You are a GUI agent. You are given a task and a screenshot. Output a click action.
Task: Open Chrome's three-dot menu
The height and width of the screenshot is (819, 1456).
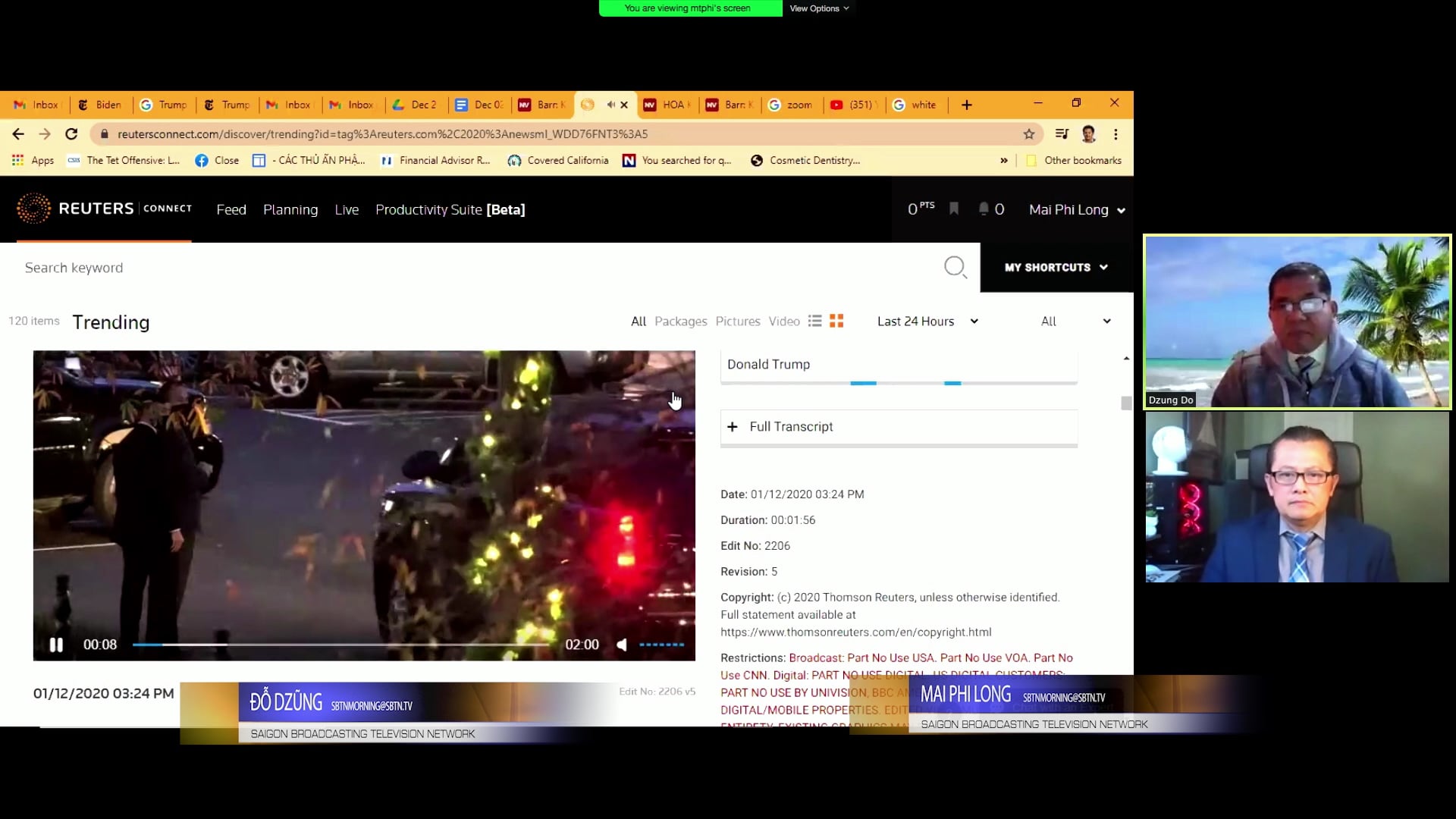pos(1116,134)
